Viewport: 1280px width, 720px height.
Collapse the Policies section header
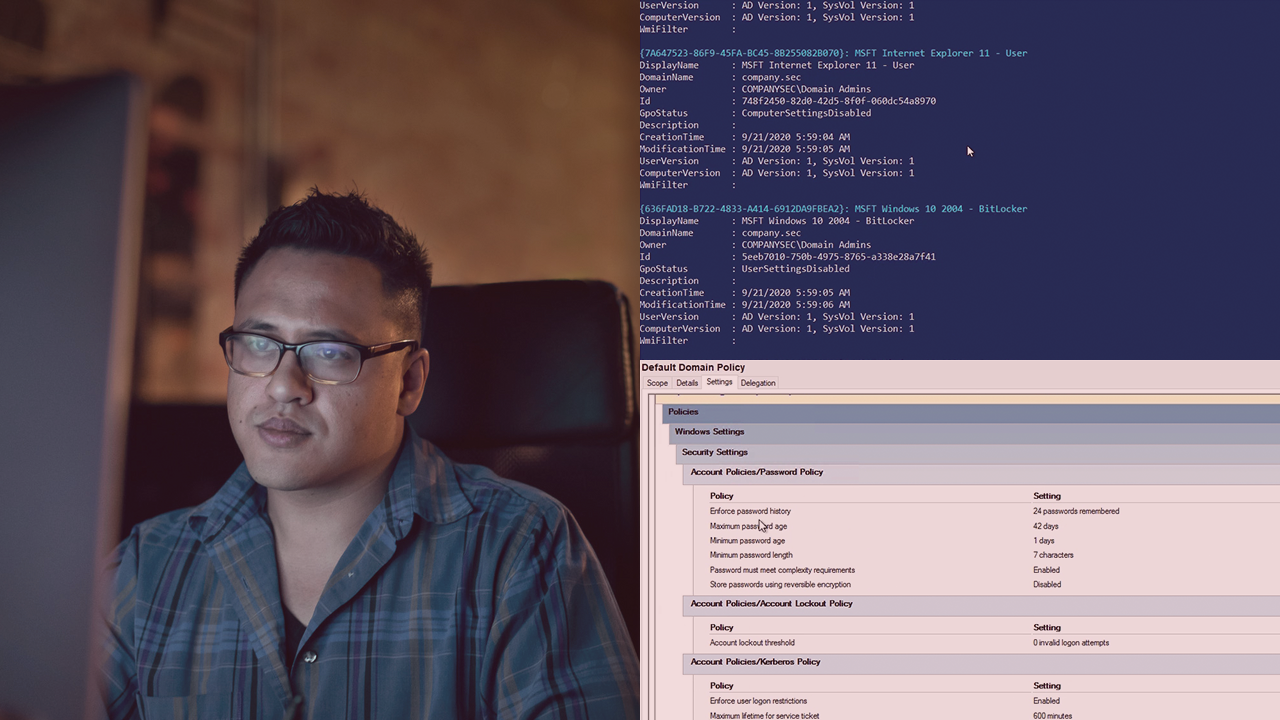[x=684, y=412]
